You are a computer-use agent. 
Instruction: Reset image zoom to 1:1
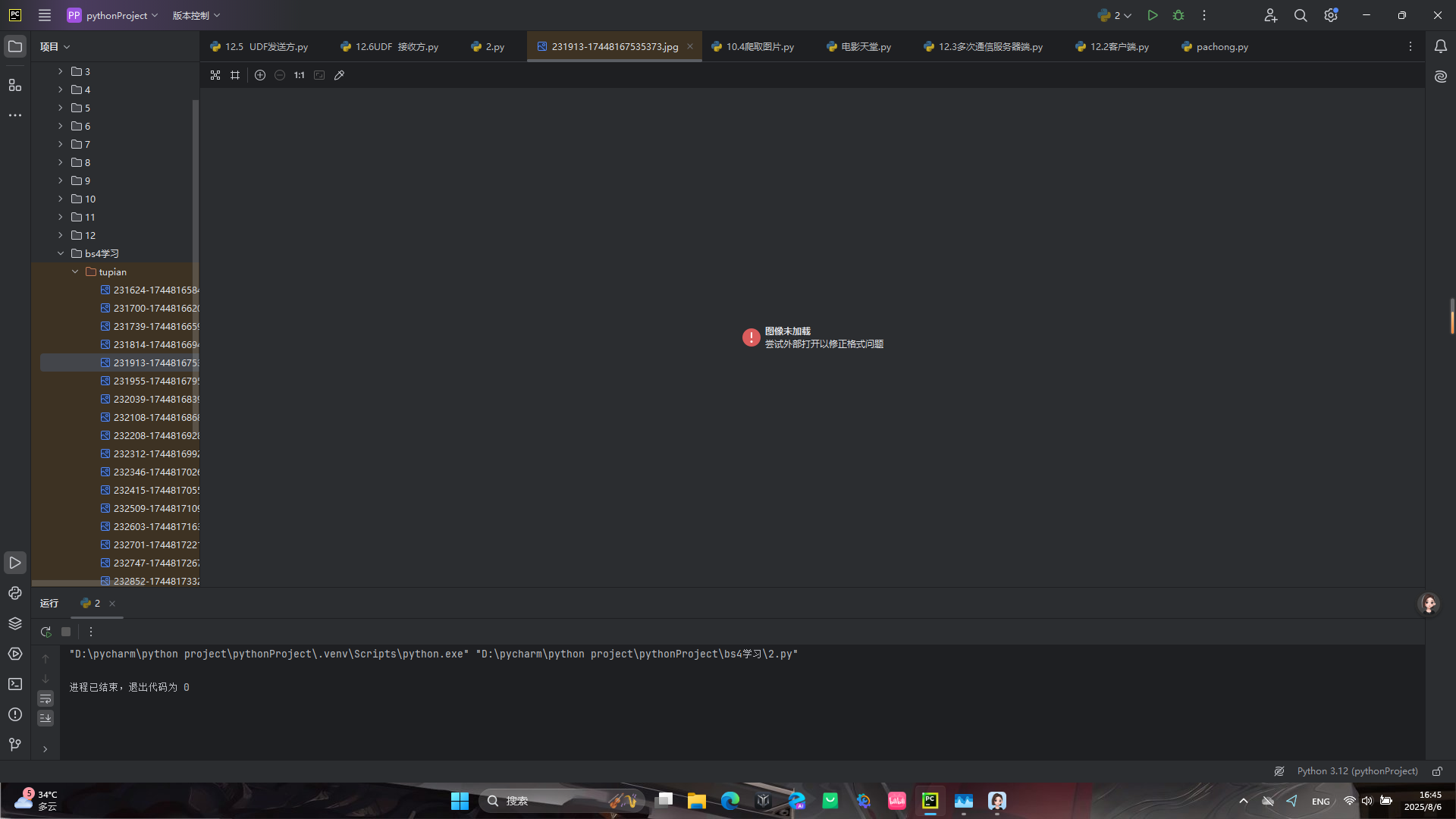click(300, 75)
